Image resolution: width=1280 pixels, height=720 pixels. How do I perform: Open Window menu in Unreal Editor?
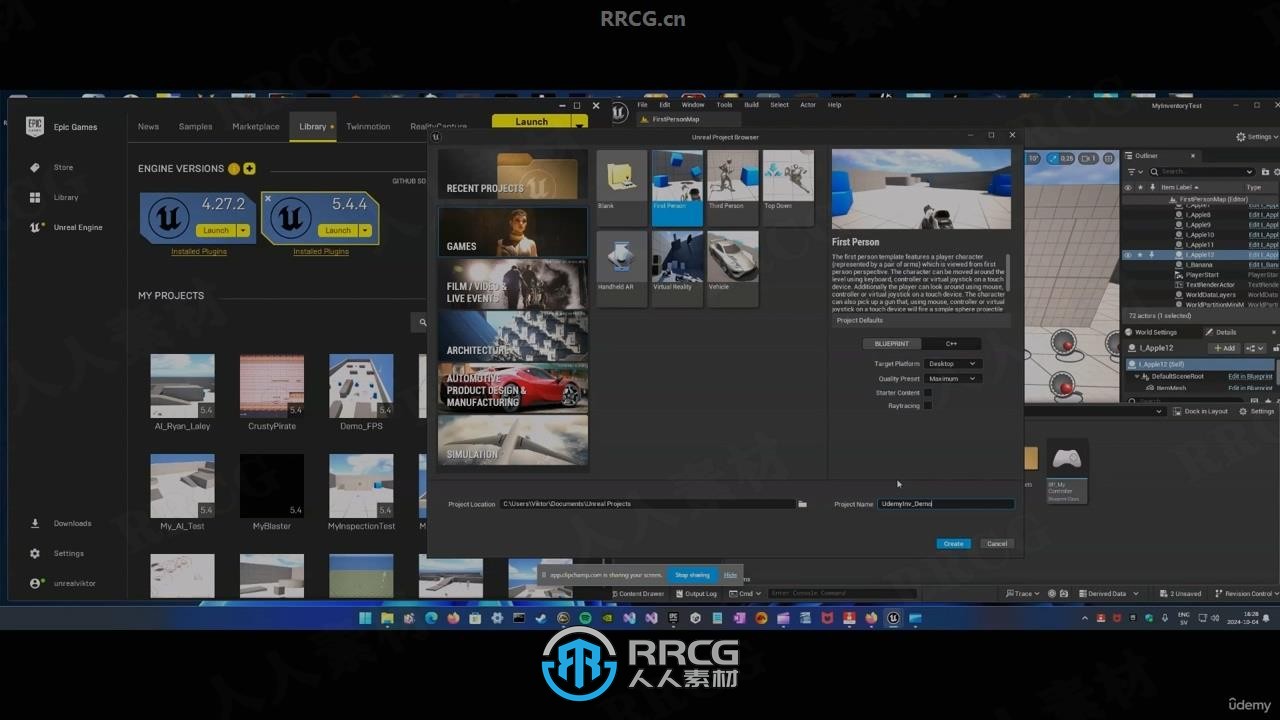pyautogui.click(x=693, y=105)
